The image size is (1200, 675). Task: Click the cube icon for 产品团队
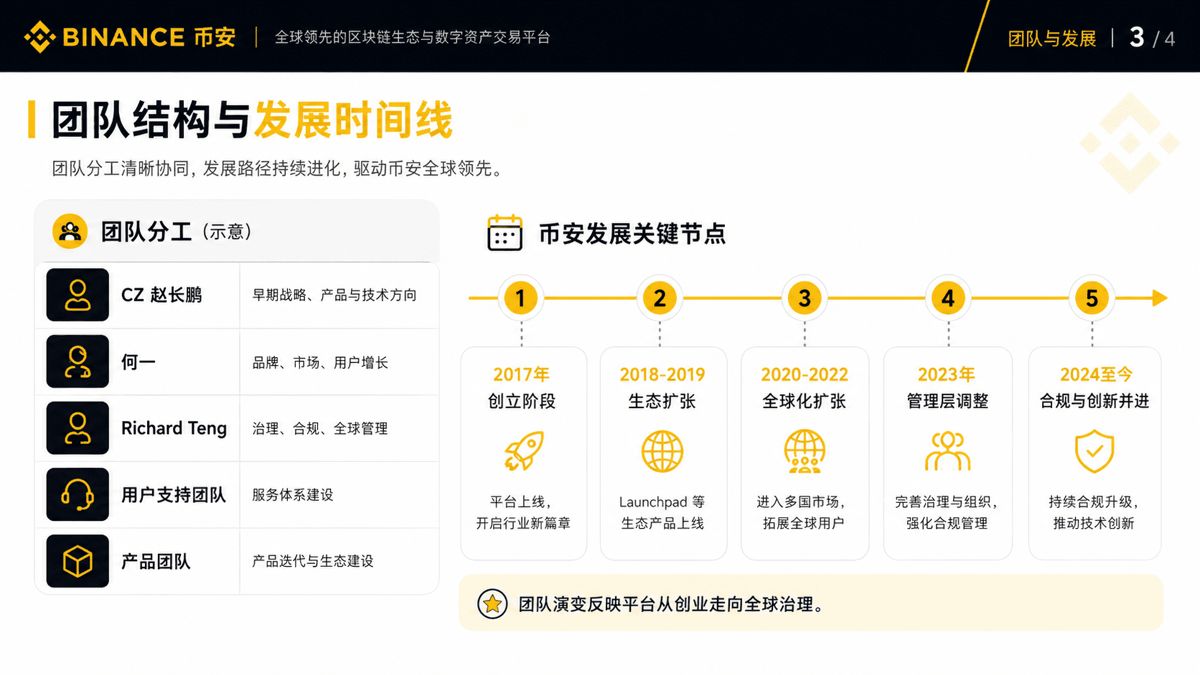78,561
